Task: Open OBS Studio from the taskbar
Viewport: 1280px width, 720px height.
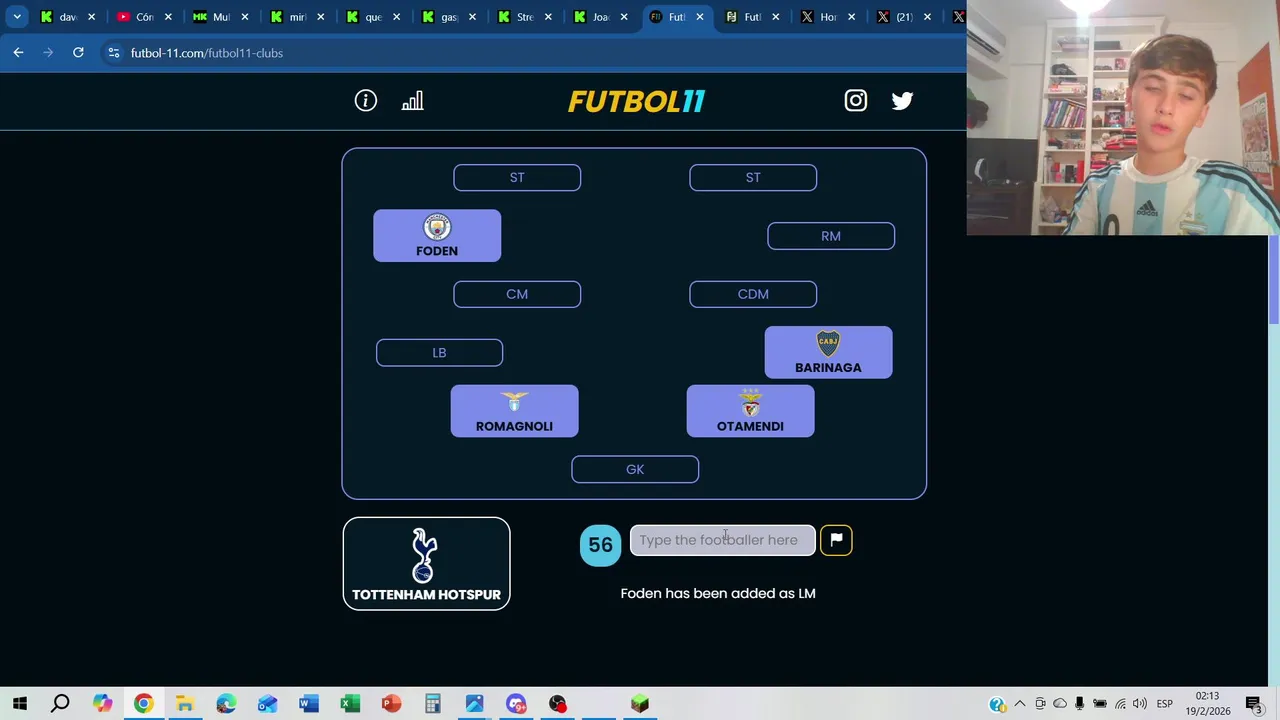Action: [x=557, y=704]
